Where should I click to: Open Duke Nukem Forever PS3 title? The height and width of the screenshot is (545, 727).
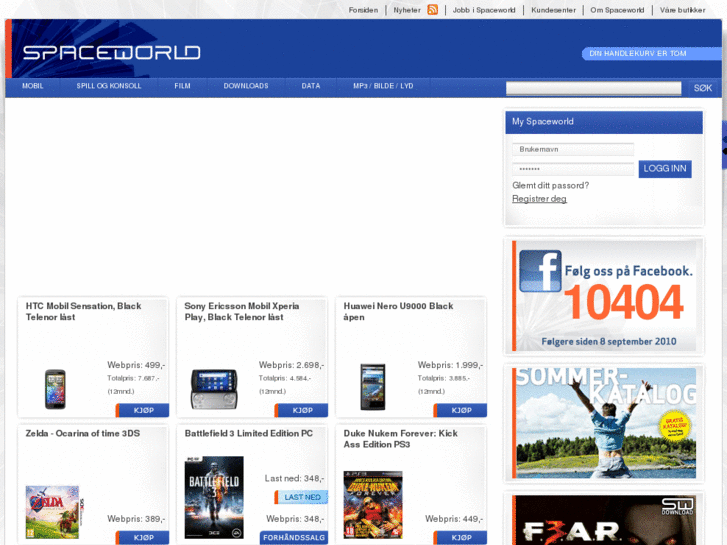coord(401,439)
